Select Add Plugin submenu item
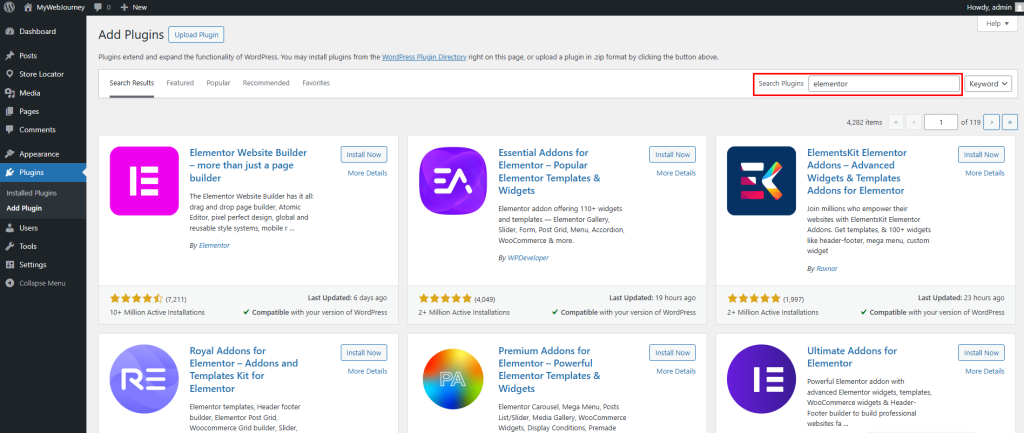The height and width of the screenshot is (433, 1024). click(x=24, y=208)
